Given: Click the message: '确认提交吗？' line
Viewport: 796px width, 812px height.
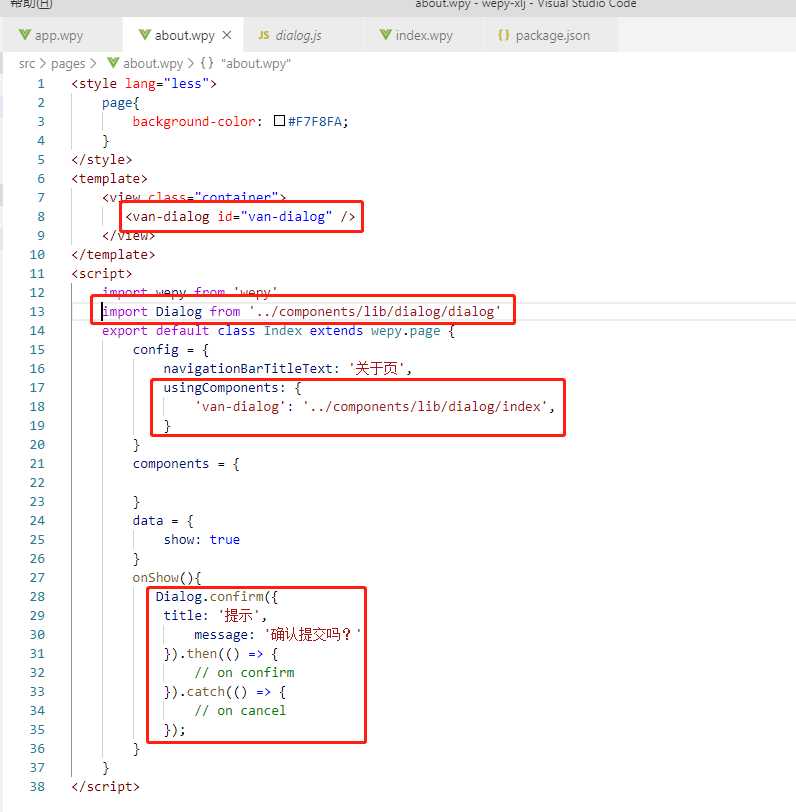Looking at the screenshot, I should 278,634.
